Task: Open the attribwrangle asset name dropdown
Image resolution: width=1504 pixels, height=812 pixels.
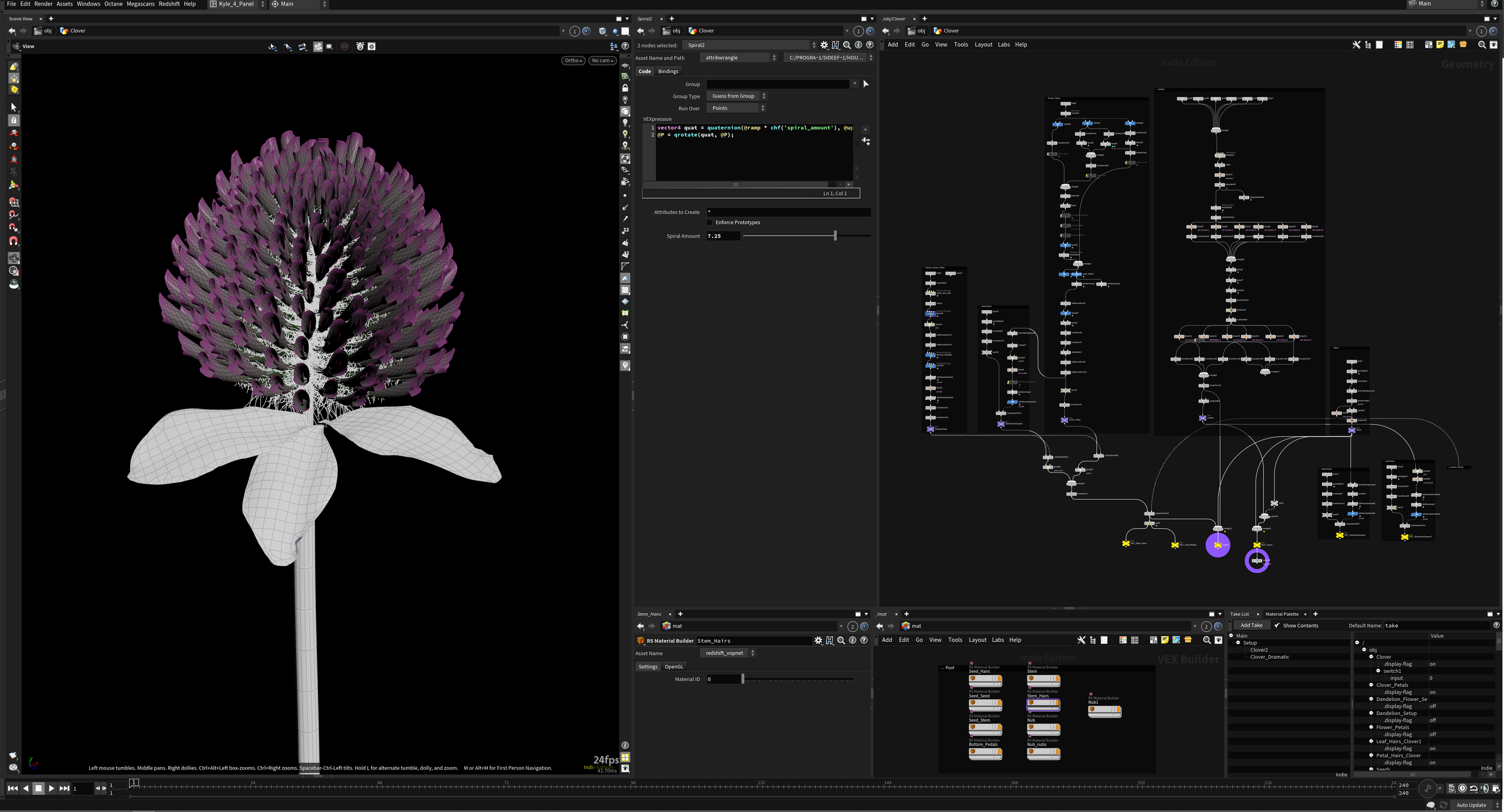Action: (x=739, y=58)
